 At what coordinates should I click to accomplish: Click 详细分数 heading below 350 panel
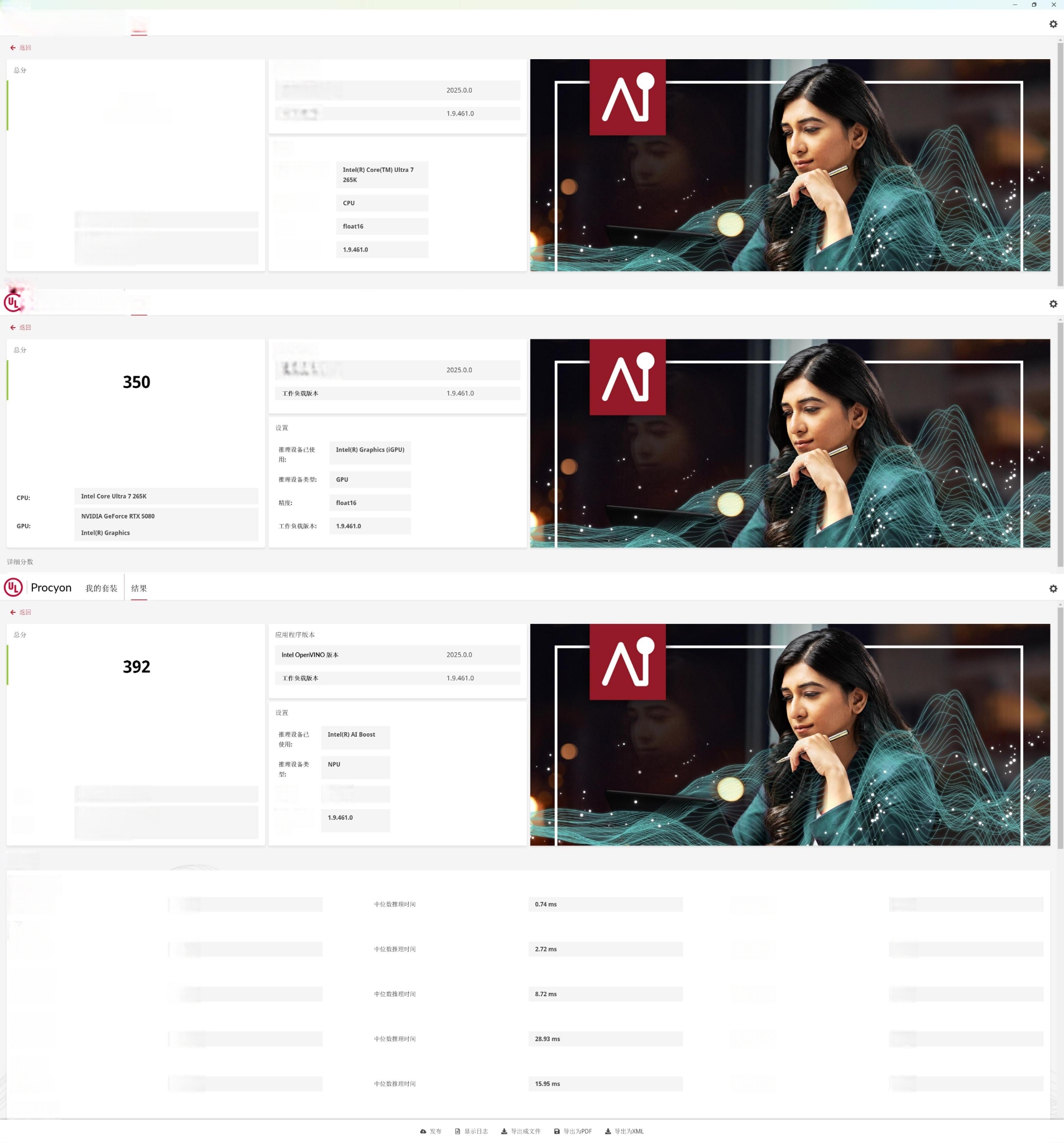pyautogui.click(x=20, y=561)
